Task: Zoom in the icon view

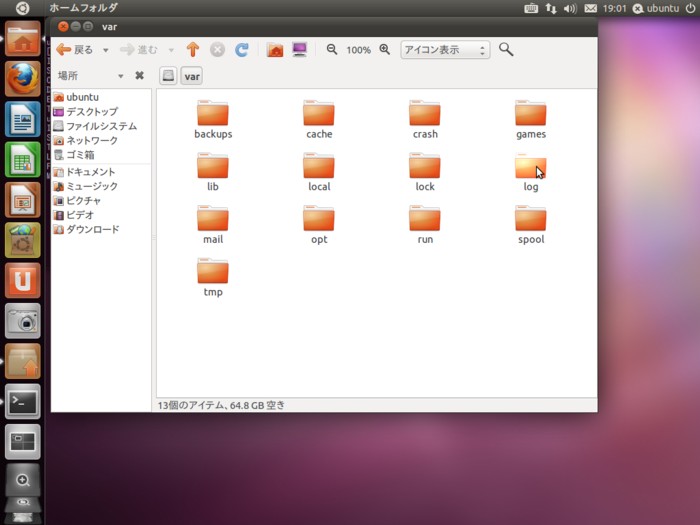Action: (x=385, y=50)
